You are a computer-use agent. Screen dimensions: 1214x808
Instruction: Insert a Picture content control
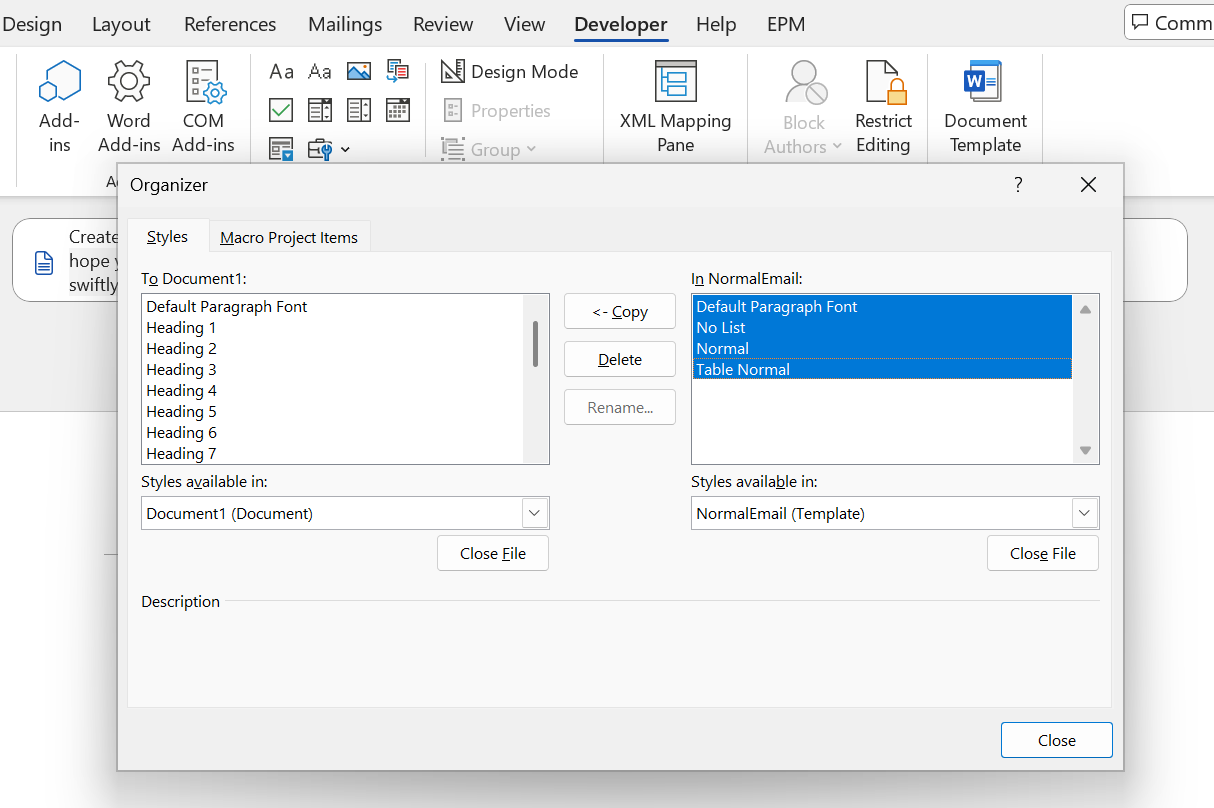[359, 71]
